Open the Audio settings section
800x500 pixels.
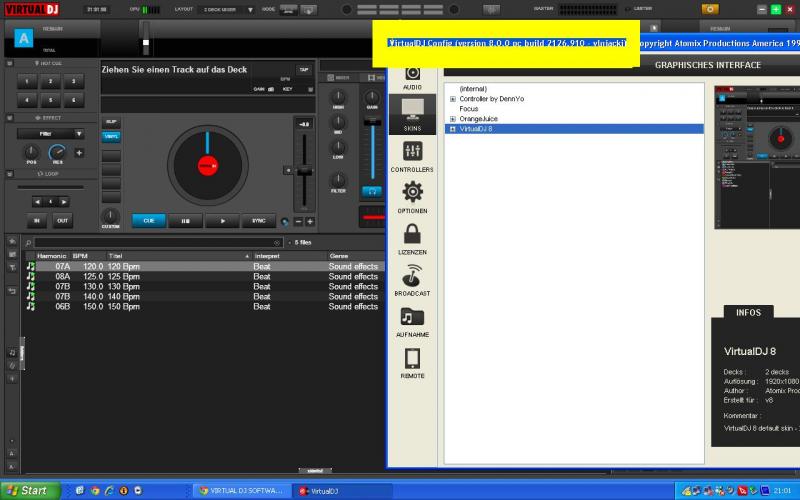412,75
